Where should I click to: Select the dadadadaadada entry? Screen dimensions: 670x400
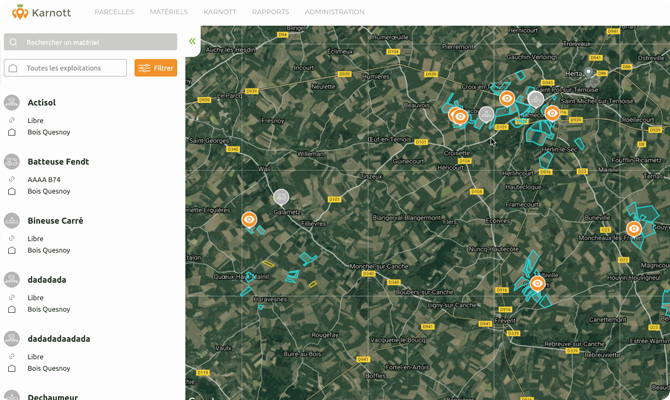(x=59, y=338)
